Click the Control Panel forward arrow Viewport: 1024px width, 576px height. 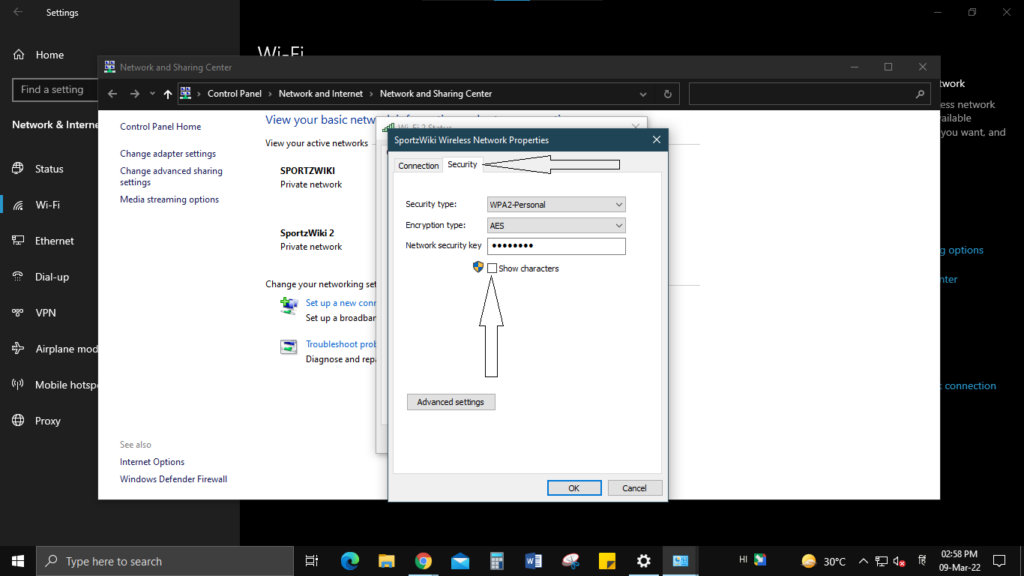point(135,94)
